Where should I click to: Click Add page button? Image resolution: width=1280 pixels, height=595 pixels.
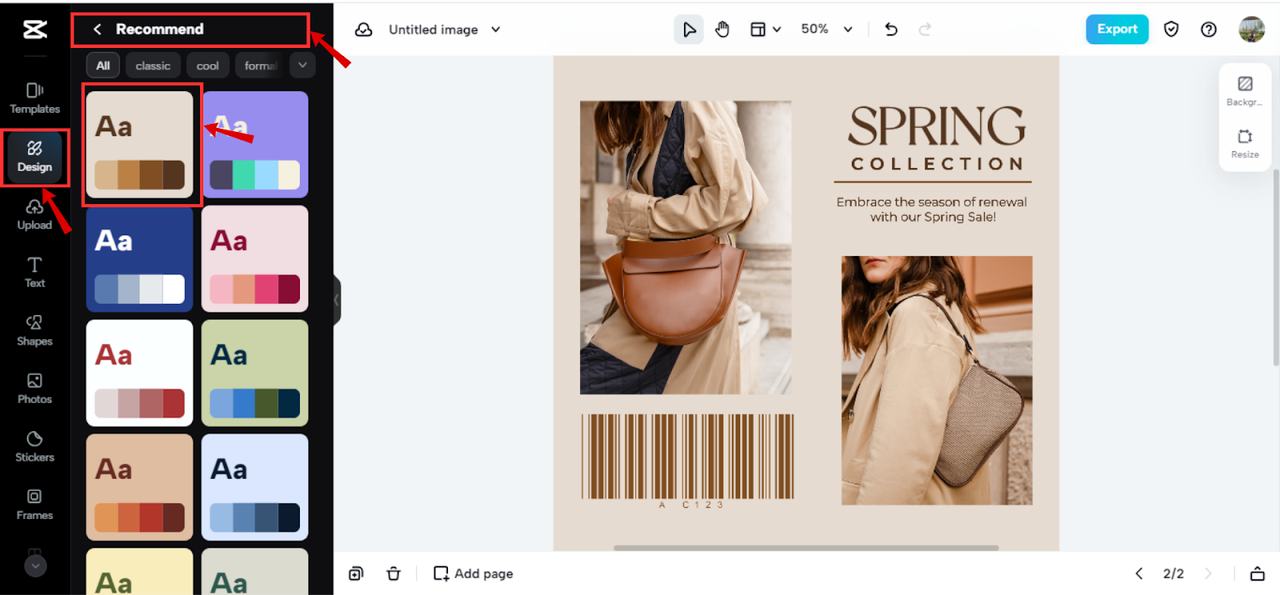click(473, 574)
